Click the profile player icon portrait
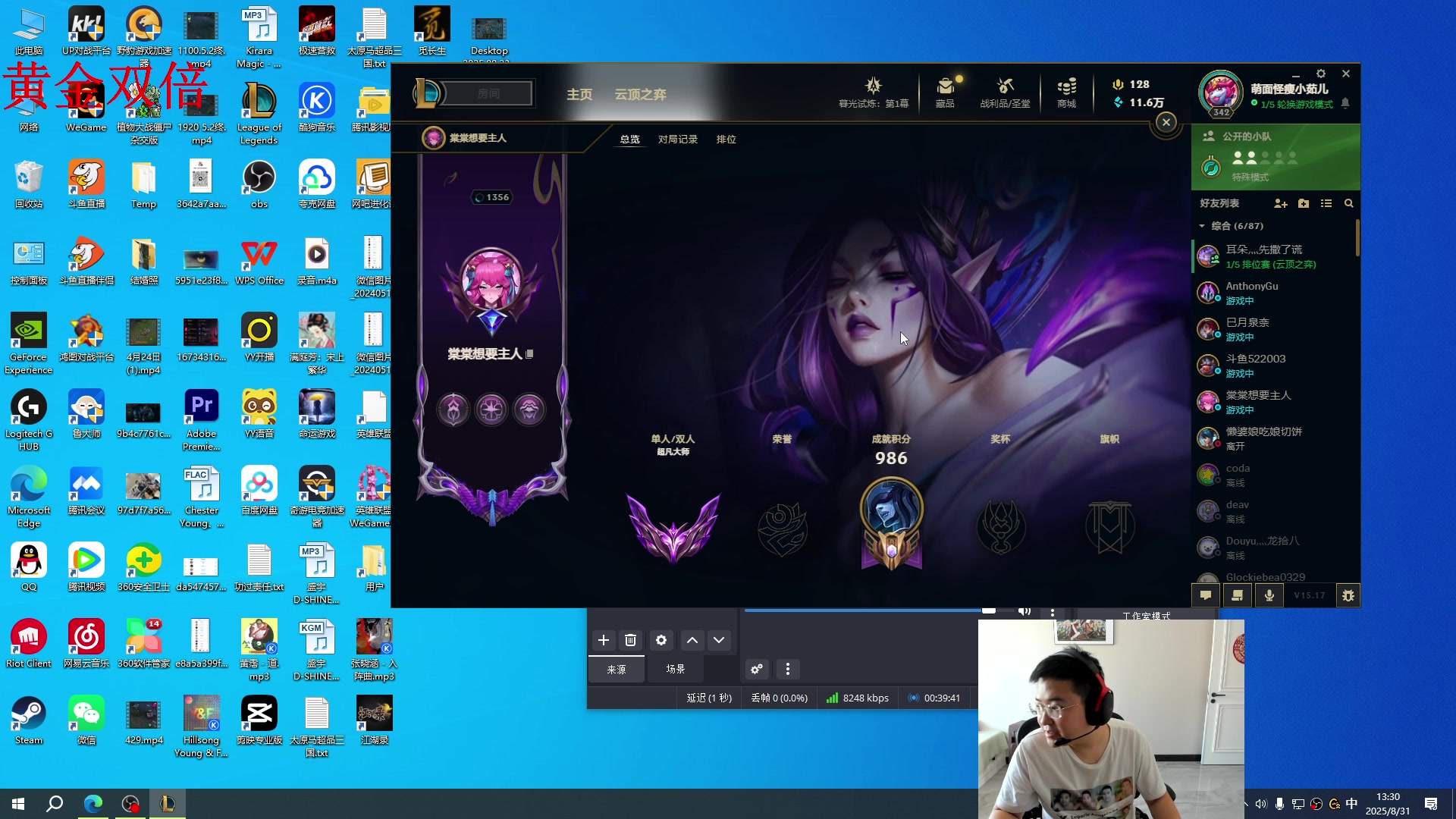Viewport: 1456px width, 819px height. pos(491,281)
